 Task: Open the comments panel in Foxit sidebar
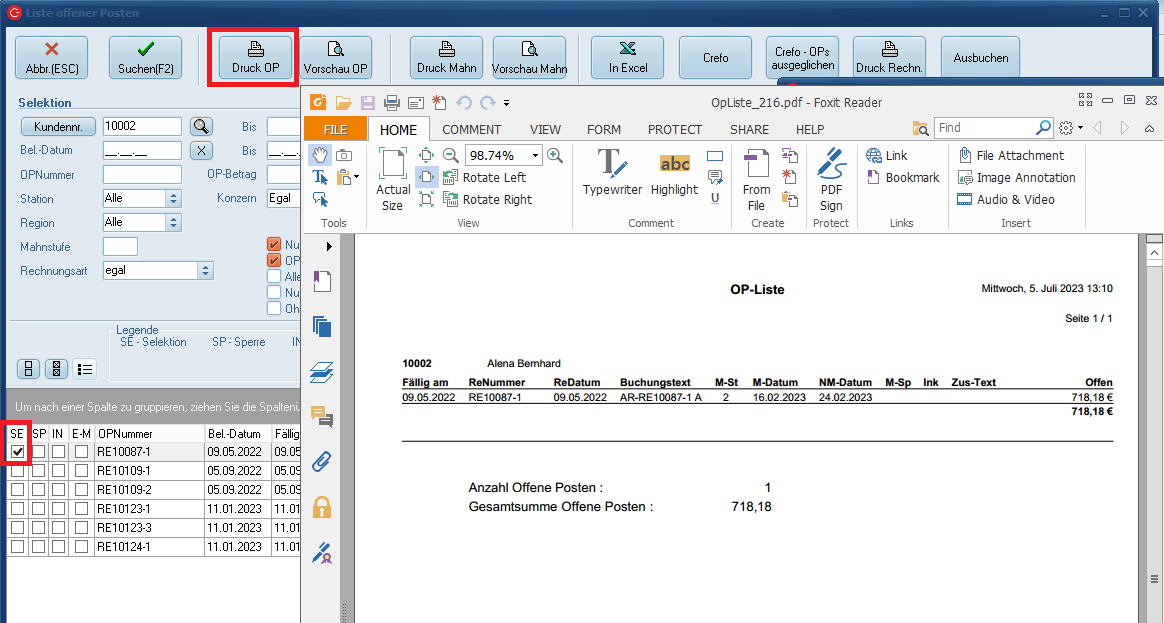coord(322,416)
